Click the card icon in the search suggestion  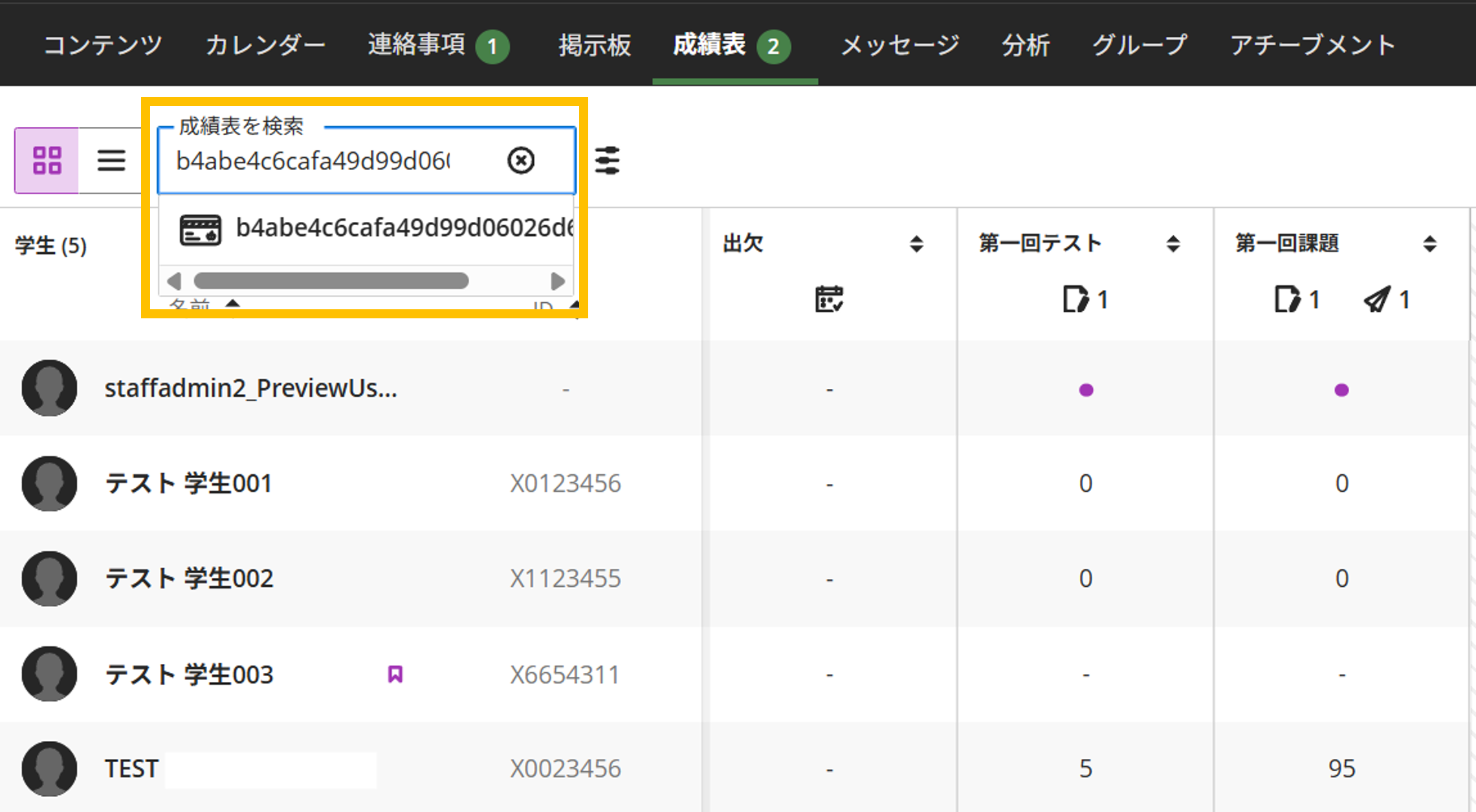tap(200, 230)
